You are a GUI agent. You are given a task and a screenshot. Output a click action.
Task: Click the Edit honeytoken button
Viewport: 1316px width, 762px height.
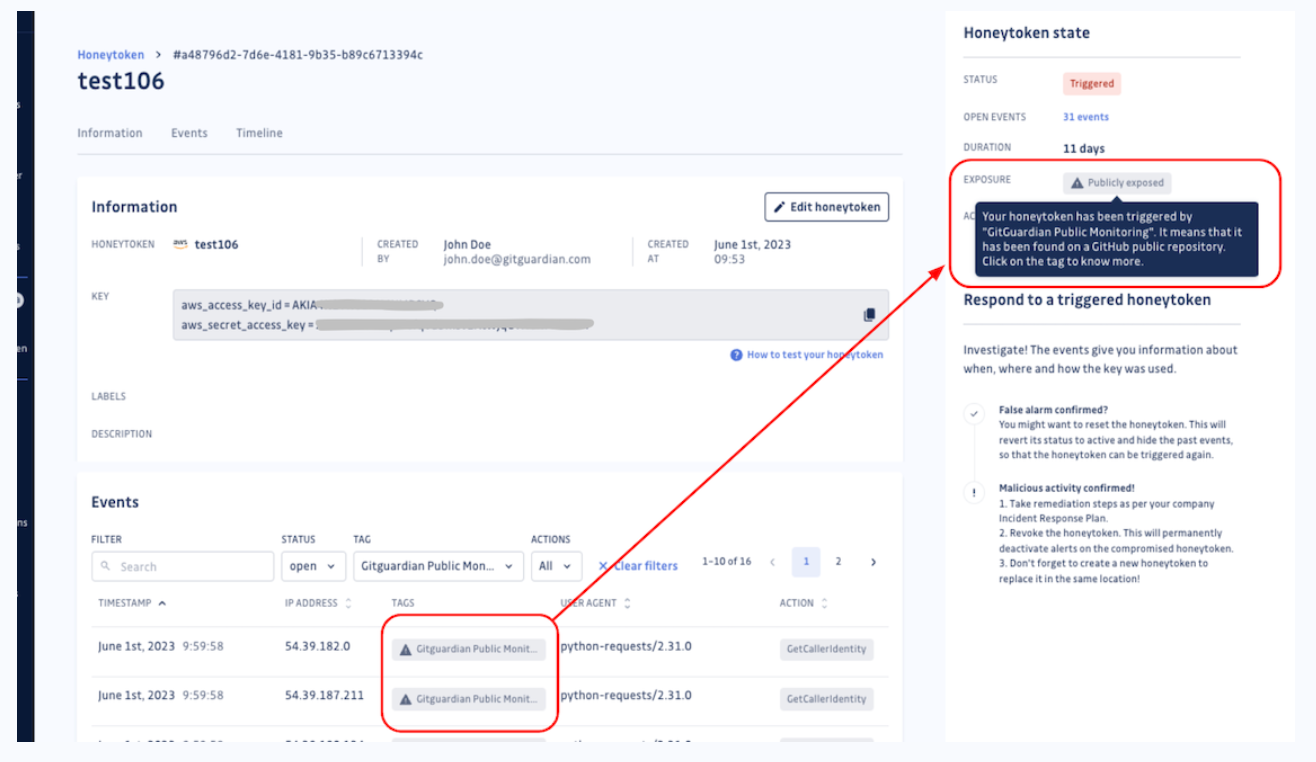click(826, 207)
